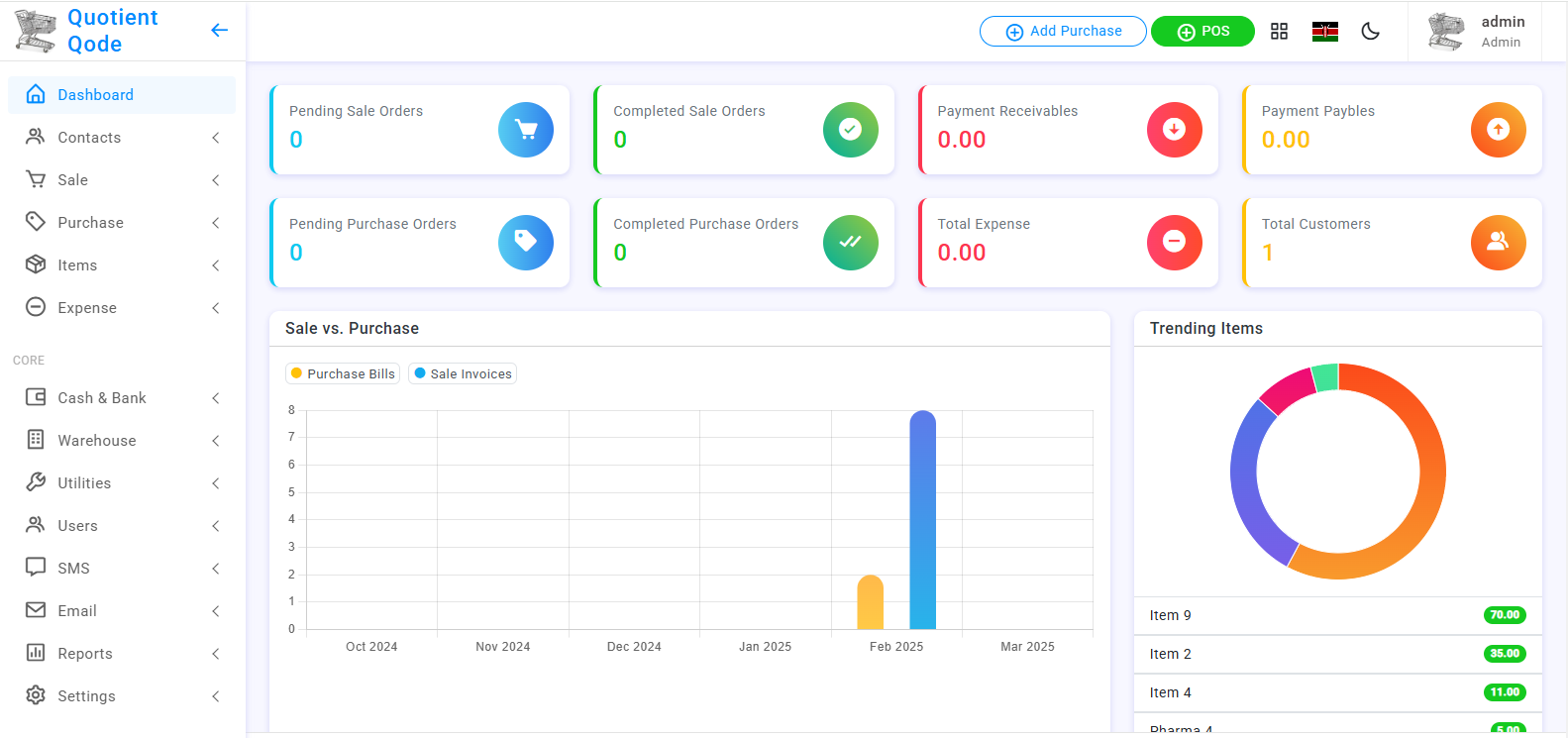
Task: Collapse sidebar with the back arrow icon
Action: [x=219, y=31]
